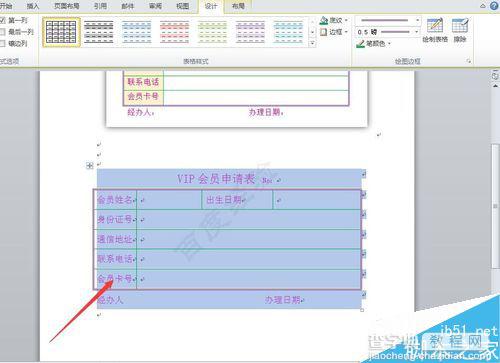Screen dimensions: 500x363
Task: Switch to the 布局 table Layout tab
Action: click(238, 6)
